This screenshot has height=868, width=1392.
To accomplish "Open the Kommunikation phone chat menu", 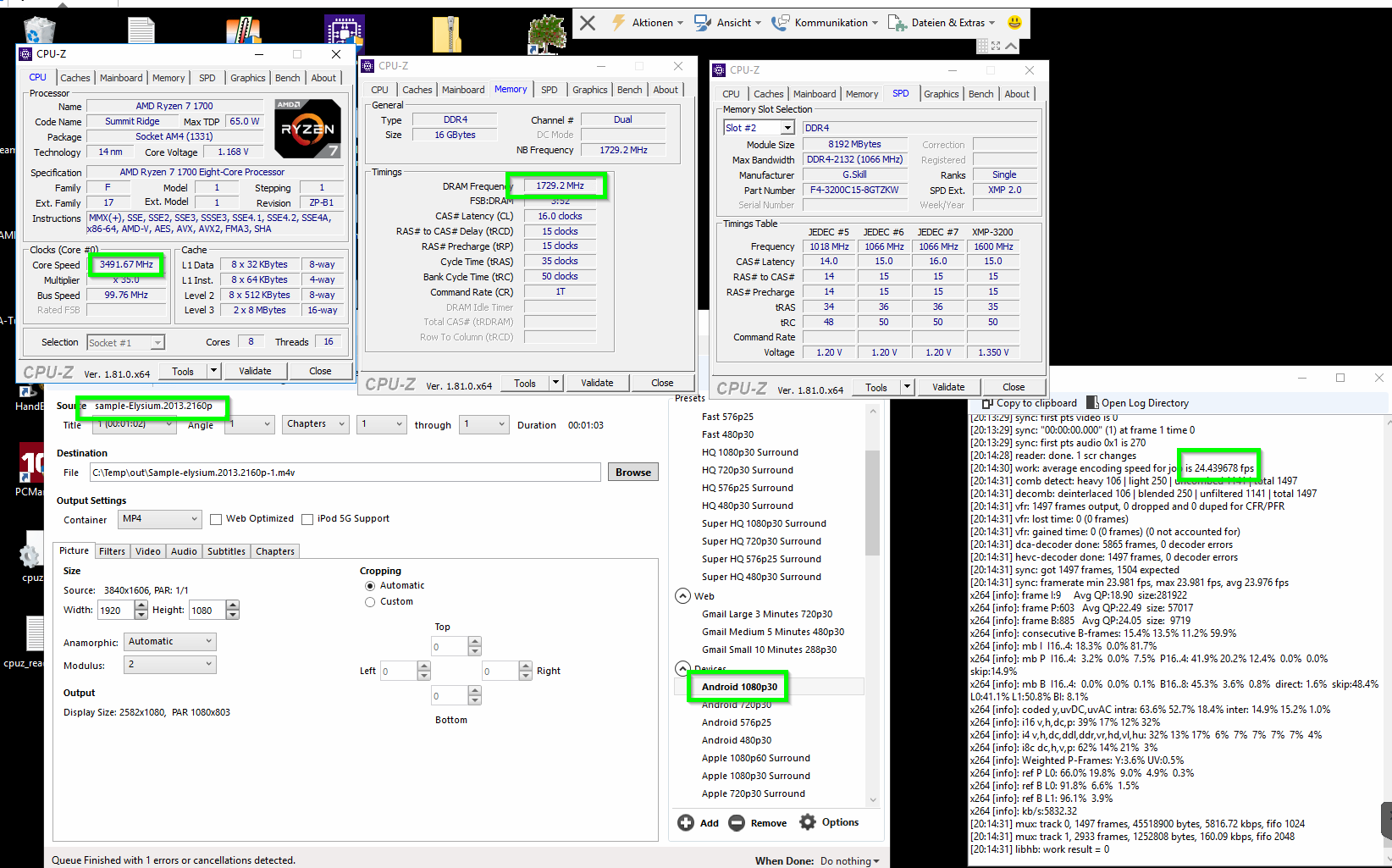I will coord(825,23).
